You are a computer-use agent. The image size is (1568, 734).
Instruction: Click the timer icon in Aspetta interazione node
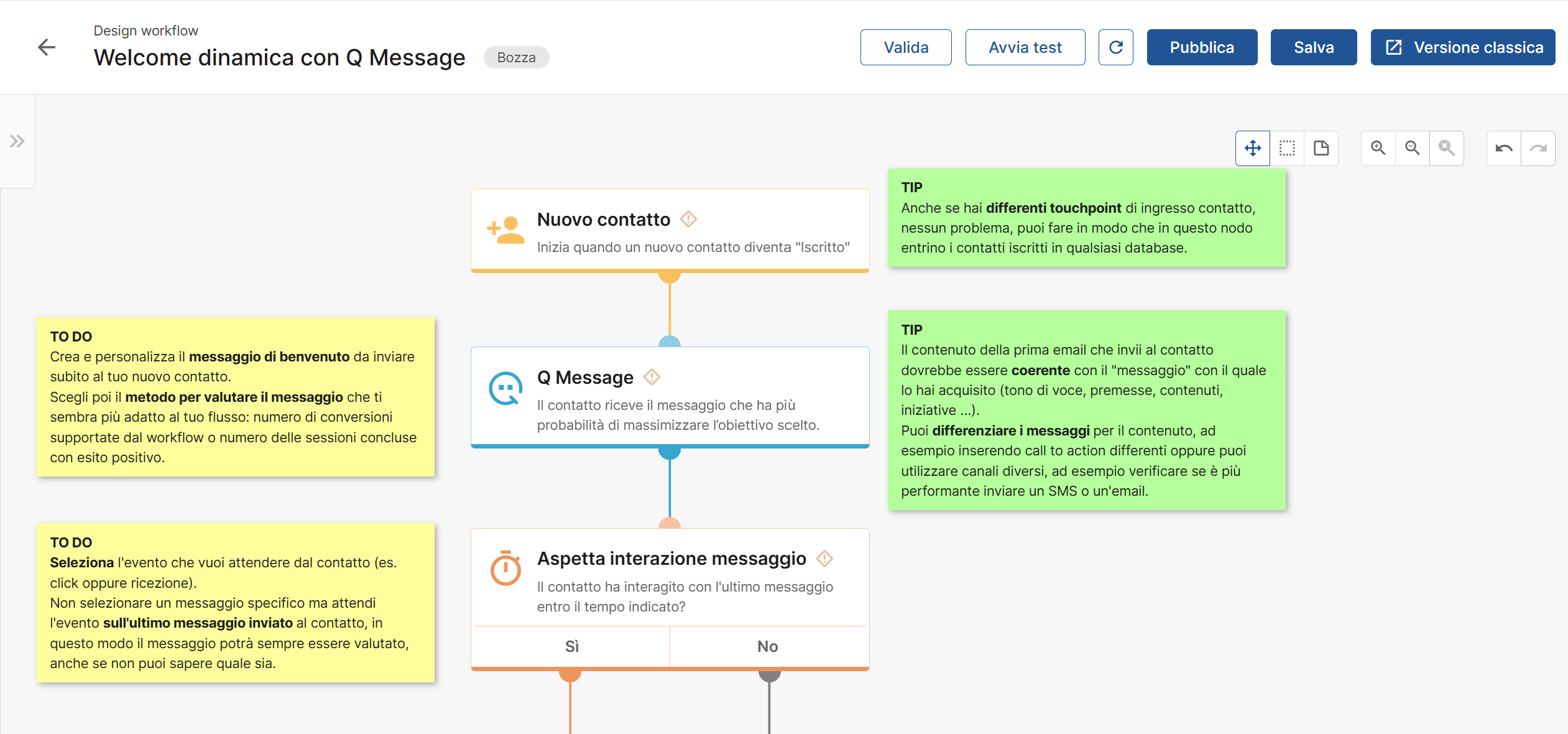505,567
